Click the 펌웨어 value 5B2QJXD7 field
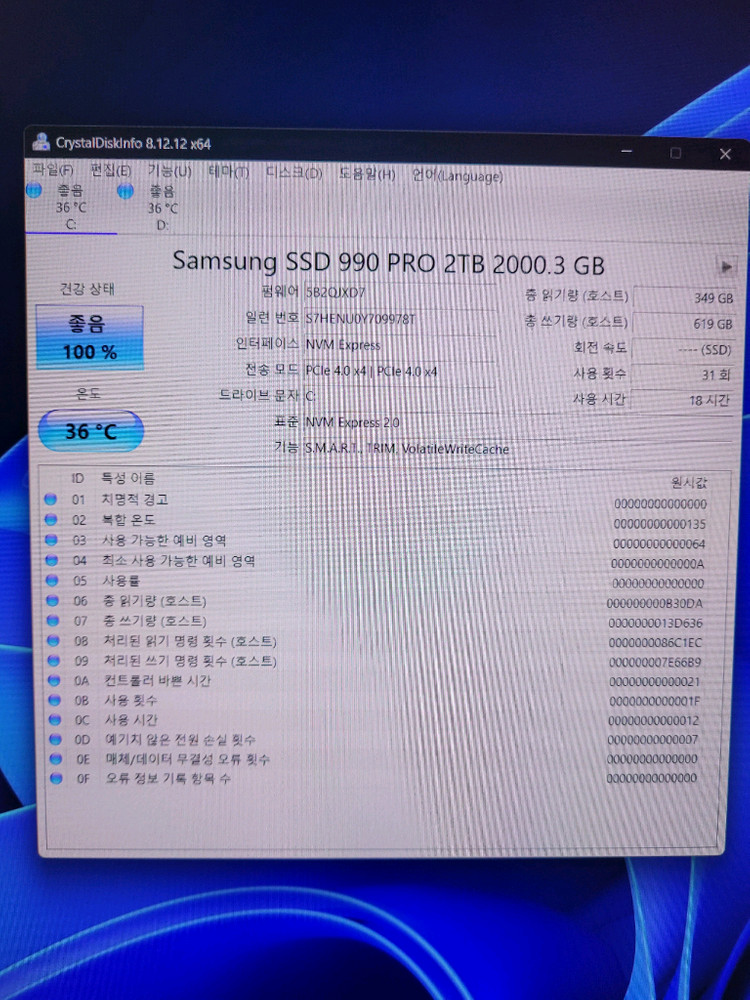Image resolution: width=750 pixels, height=1000 pixels. (399, 293)
